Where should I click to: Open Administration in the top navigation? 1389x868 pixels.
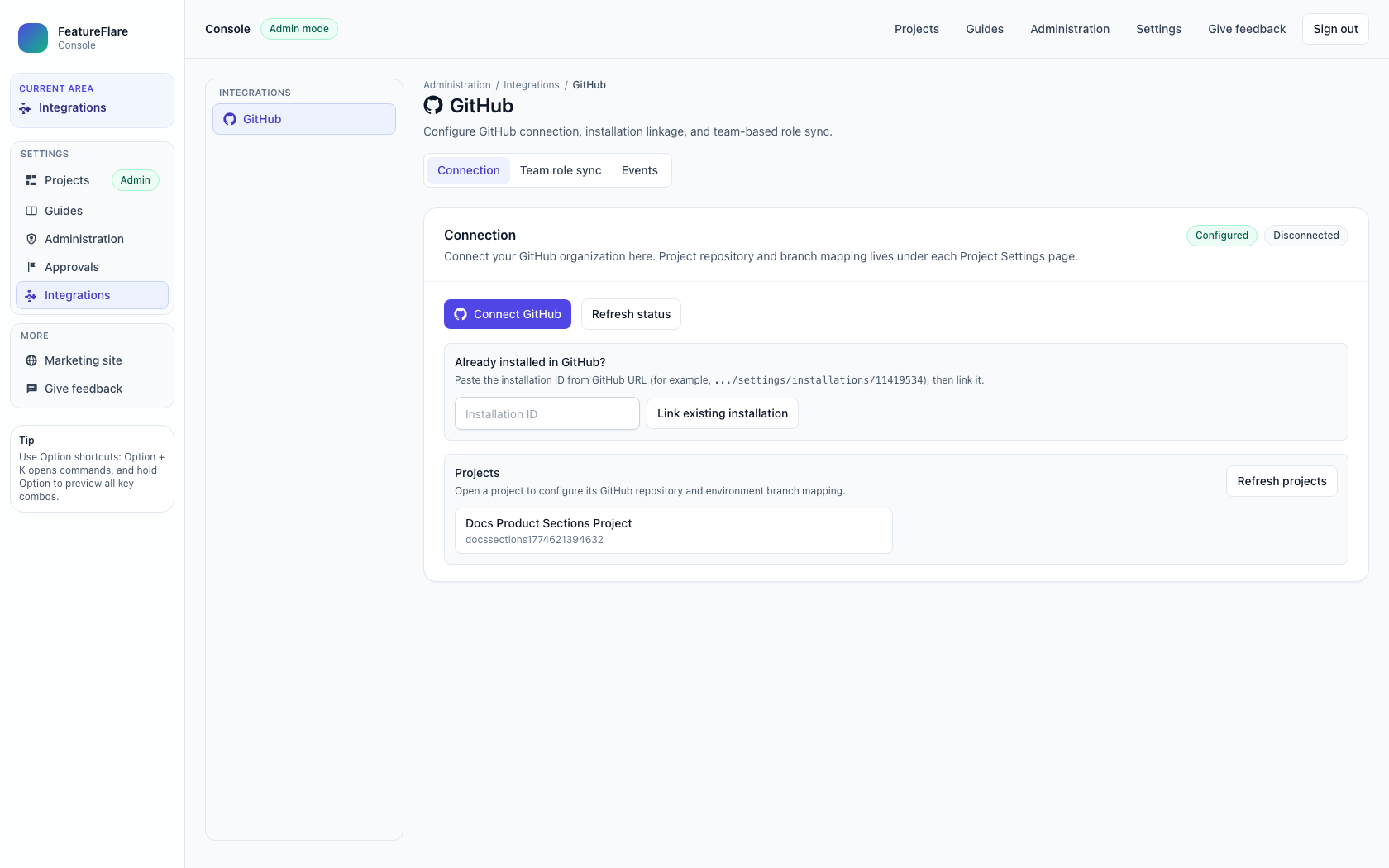[1070, 29]
